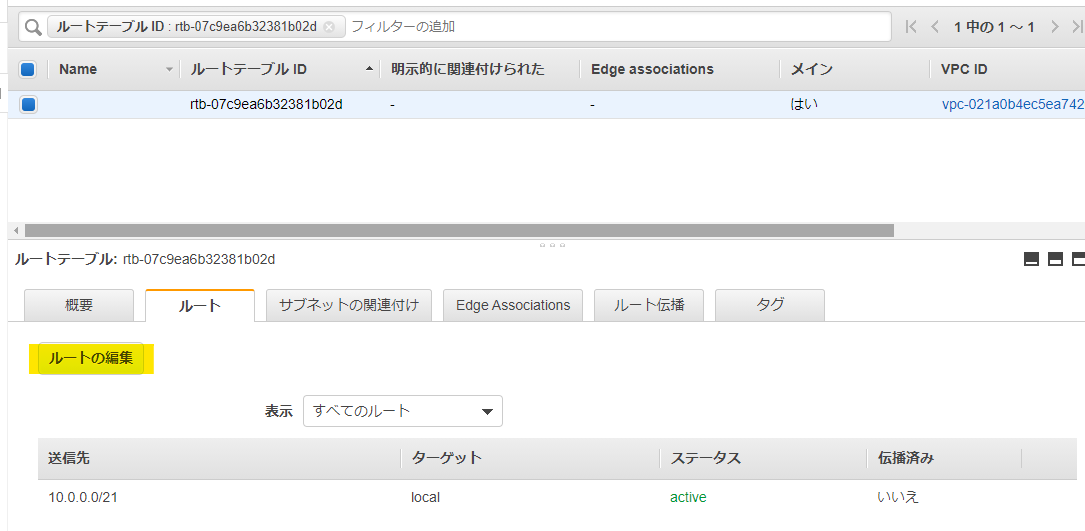This screenshot has width=1085, height=531.
Task: Click the ルートテーブル: rtb-07c9ea6b32381b02d heading
Action: (x=145, y=260)
